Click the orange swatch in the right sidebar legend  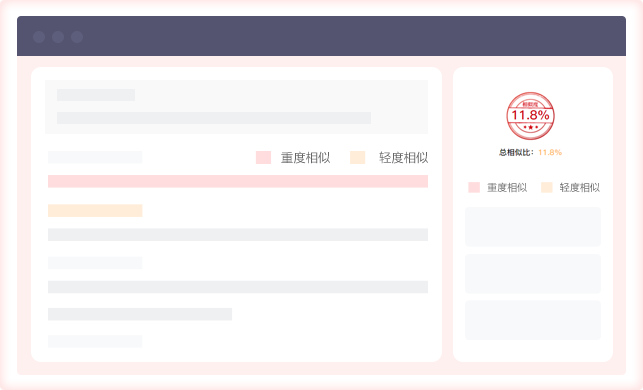[547, 187]
